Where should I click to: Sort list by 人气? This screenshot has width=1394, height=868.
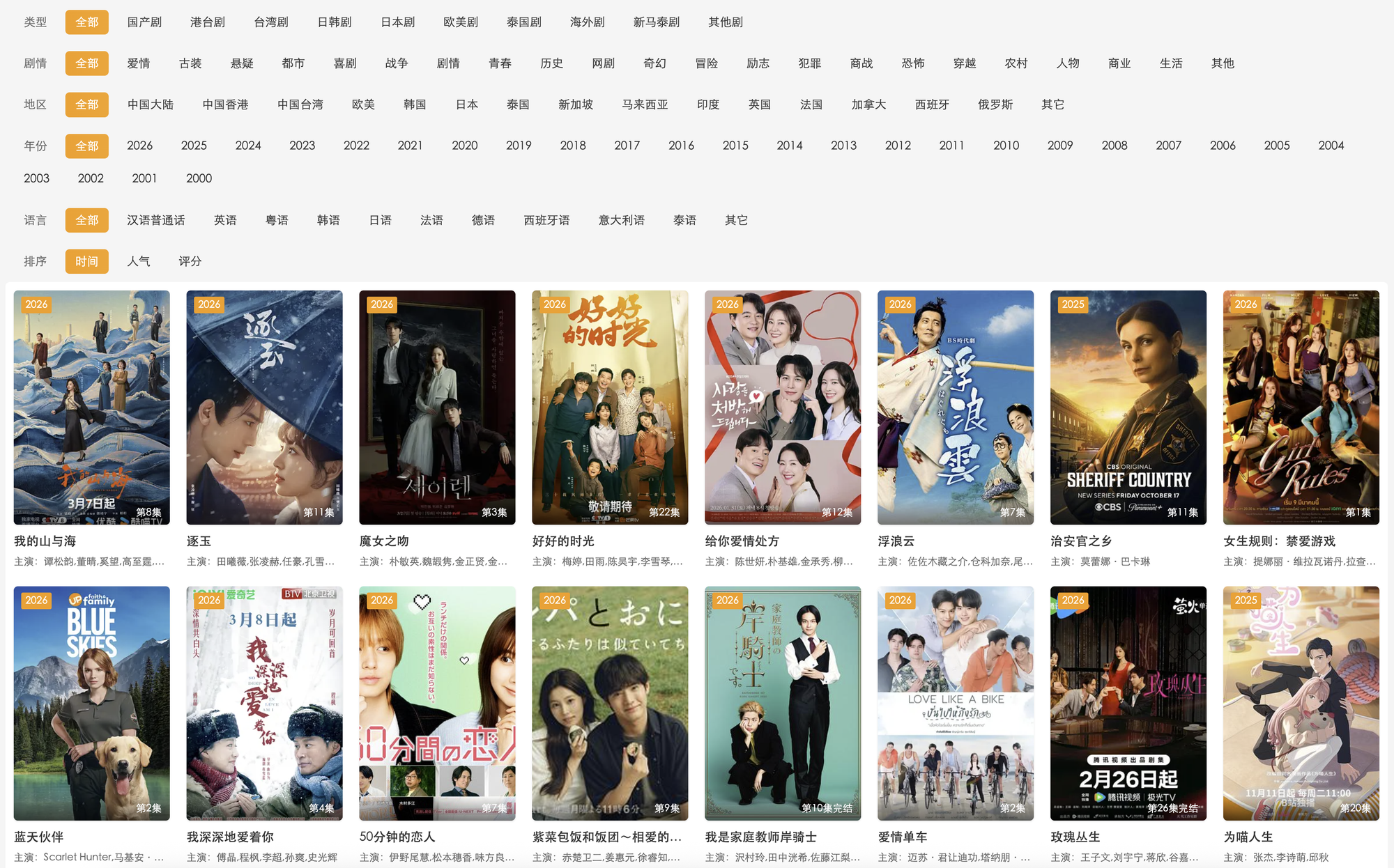click(x=138, y=261)
